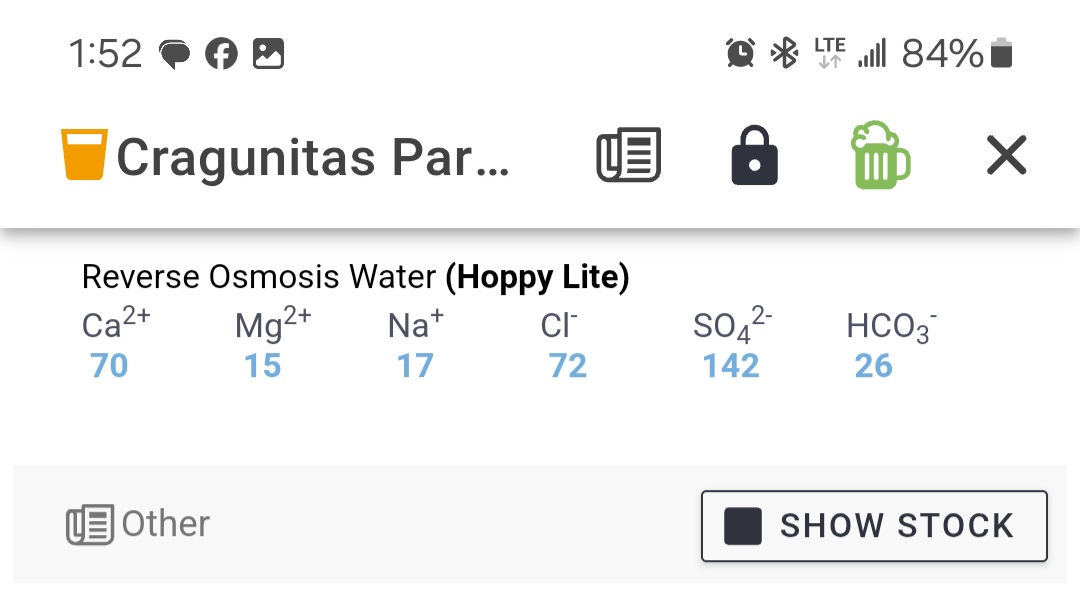Viewport: 1080px width, 616px height.
Task: Tap the Facebook notification icon
Action: (x=221, y=54)
